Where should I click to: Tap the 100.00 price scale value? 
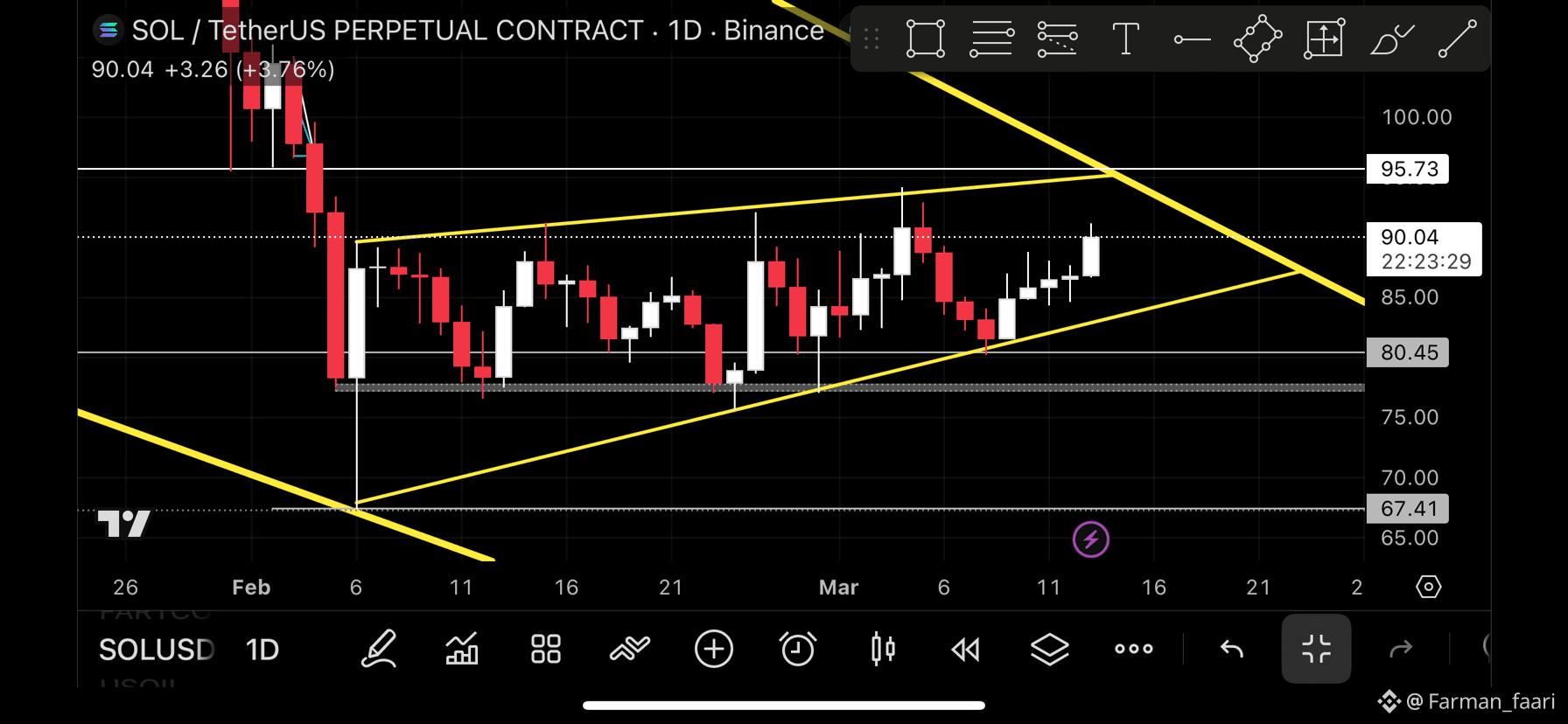pyautogui.click(x=1417, y=117)
